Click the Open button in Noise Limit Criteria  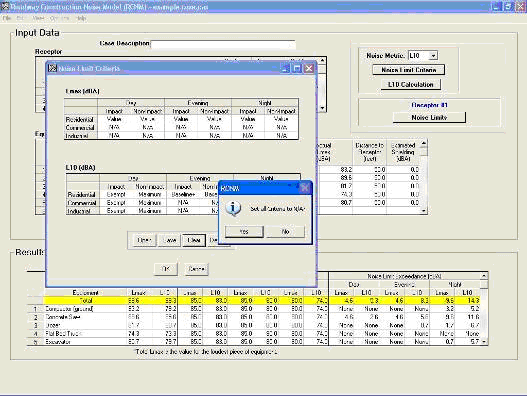(x=144, y=240)
